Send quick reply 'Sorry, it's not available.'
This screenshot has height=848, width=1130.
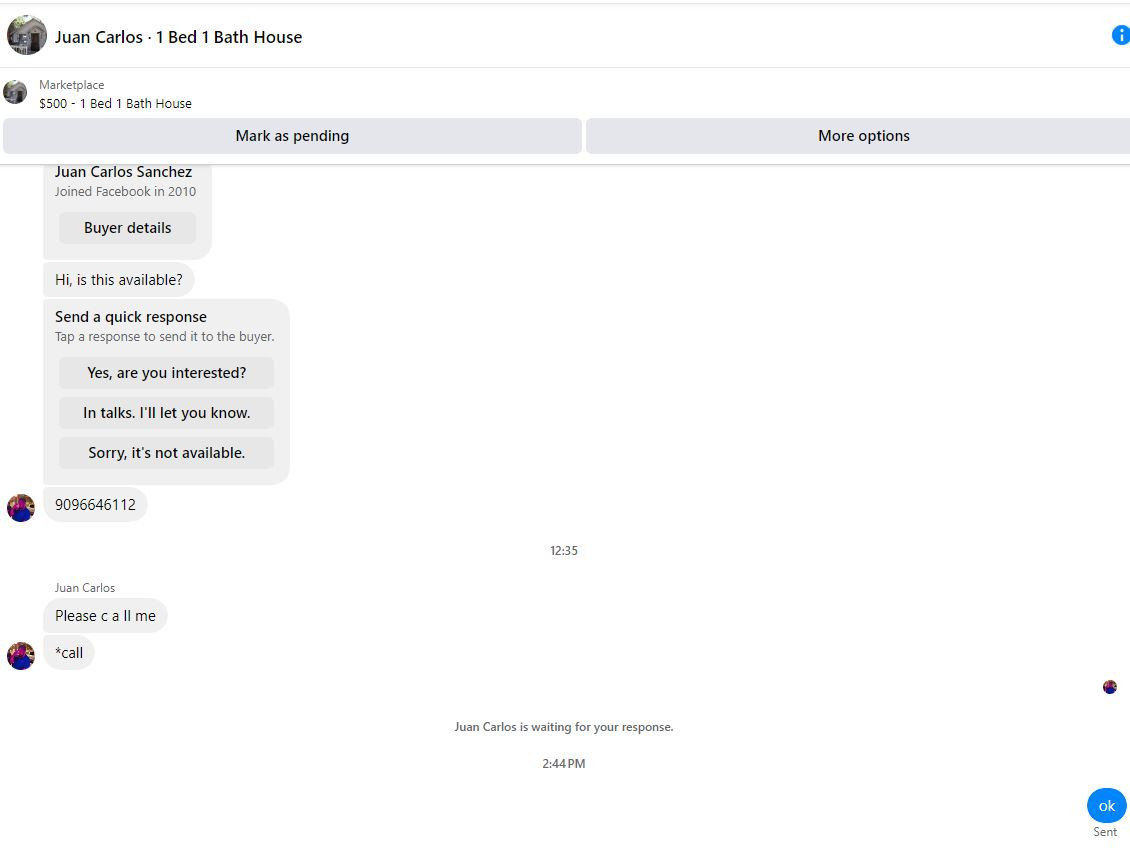[166, 452]
